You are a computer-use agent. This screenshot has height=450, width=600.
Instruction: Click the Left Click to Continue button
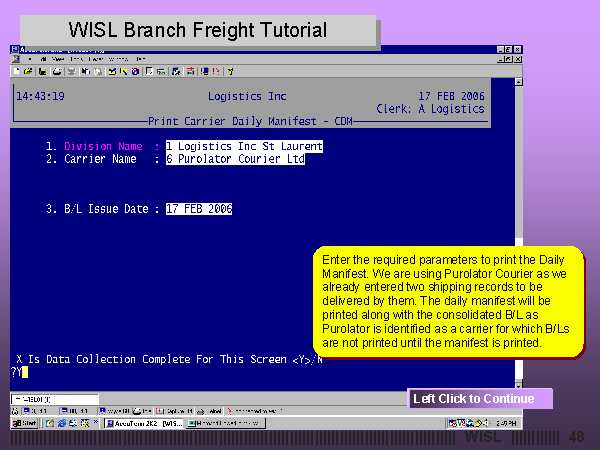click(480, 398)
